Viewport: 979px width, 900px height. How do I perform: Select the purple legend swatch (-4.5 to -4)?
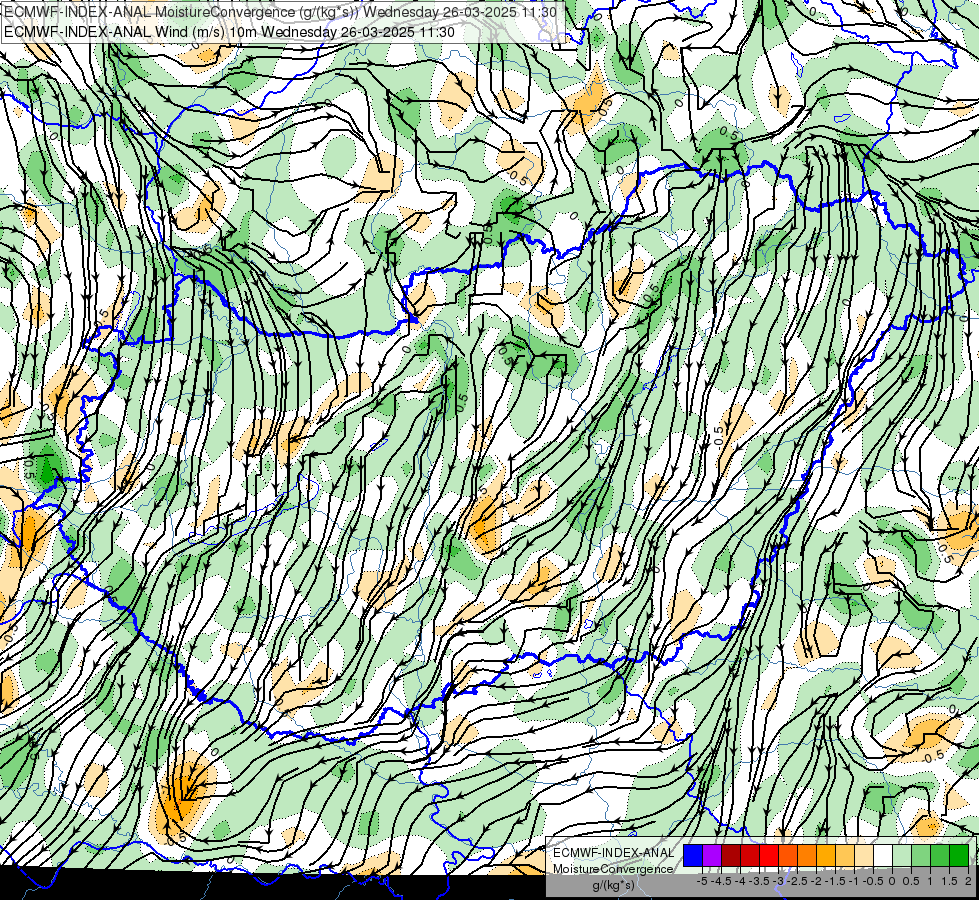coord(712,856)
